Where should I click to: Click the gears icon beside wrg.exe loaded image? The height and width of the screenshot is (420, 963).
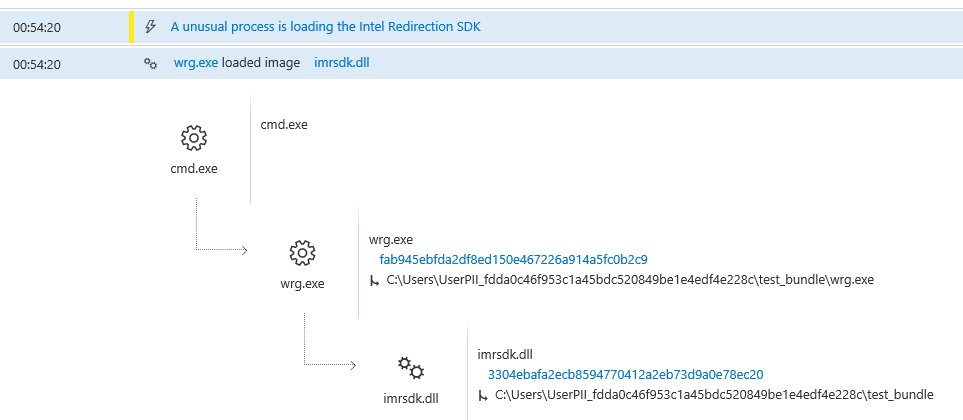150,63
